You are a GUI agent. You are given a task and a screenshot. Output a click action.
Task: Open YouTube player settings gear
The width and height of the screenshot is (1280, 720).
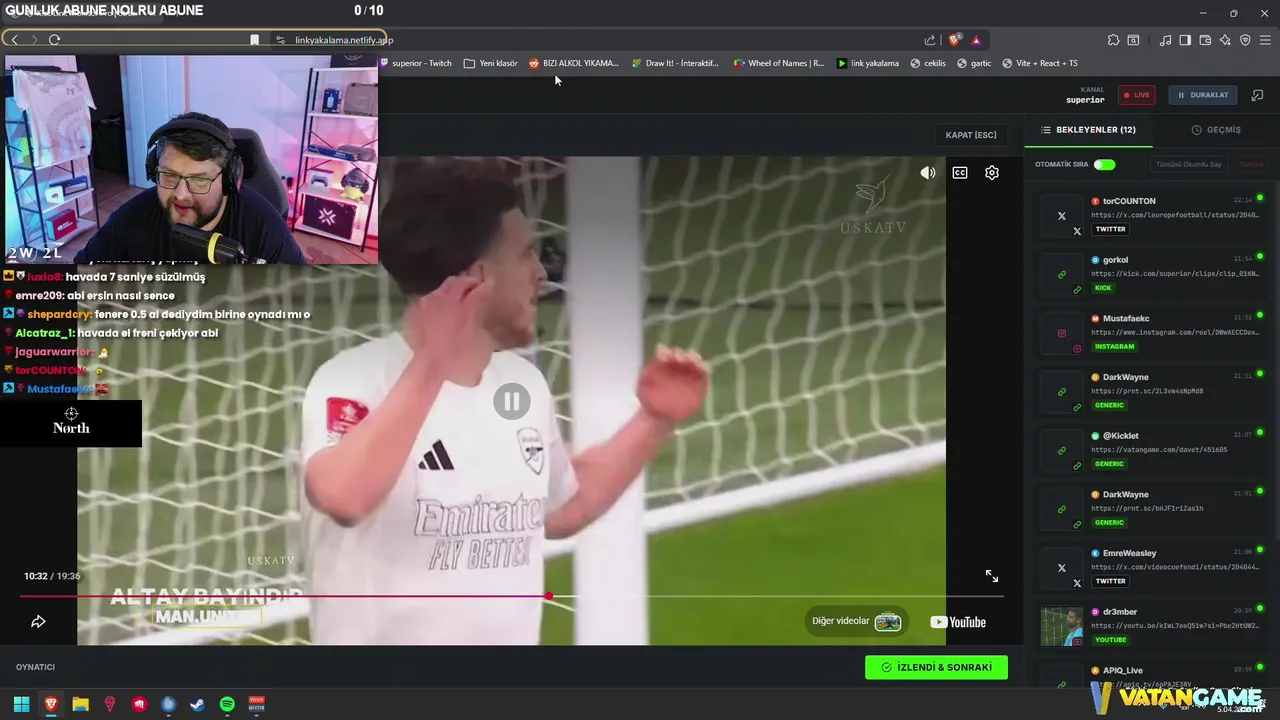point(992,173)
